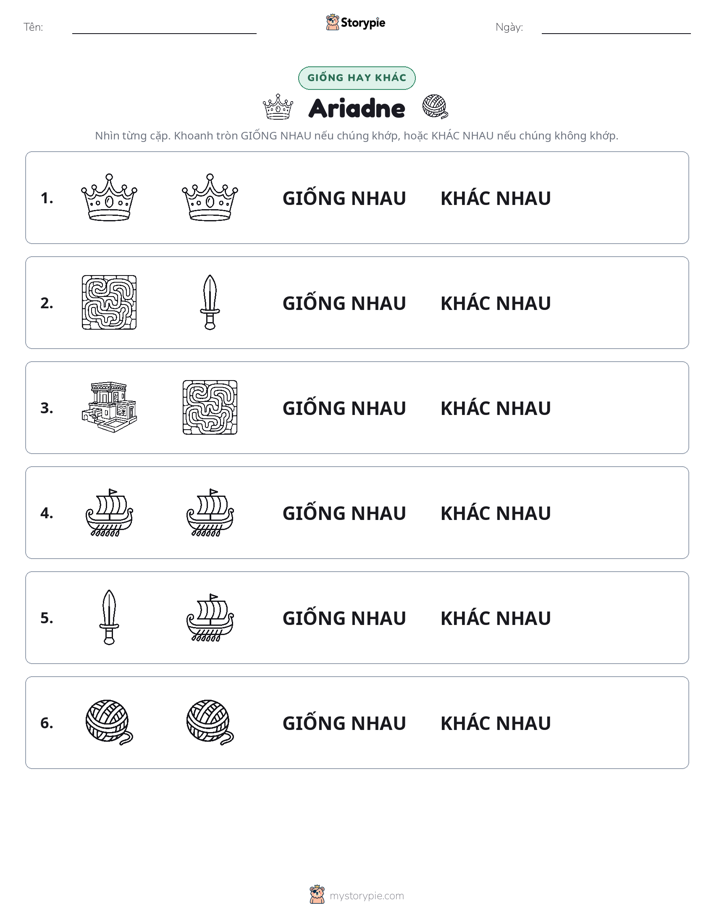Open the mystorypie.com footer link
The height and width of the screenshot is (924, 714).
(366, 896)
